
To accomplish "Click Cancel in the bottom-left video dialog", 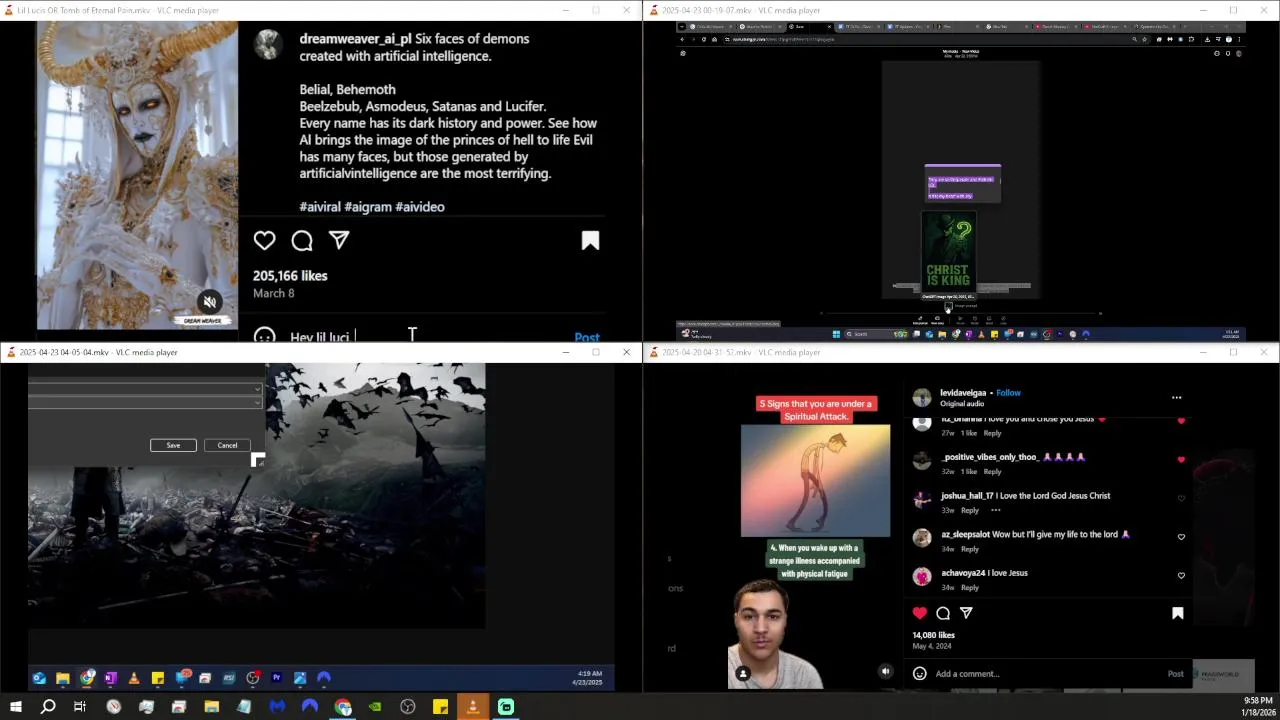I will (x=227, y=445).
